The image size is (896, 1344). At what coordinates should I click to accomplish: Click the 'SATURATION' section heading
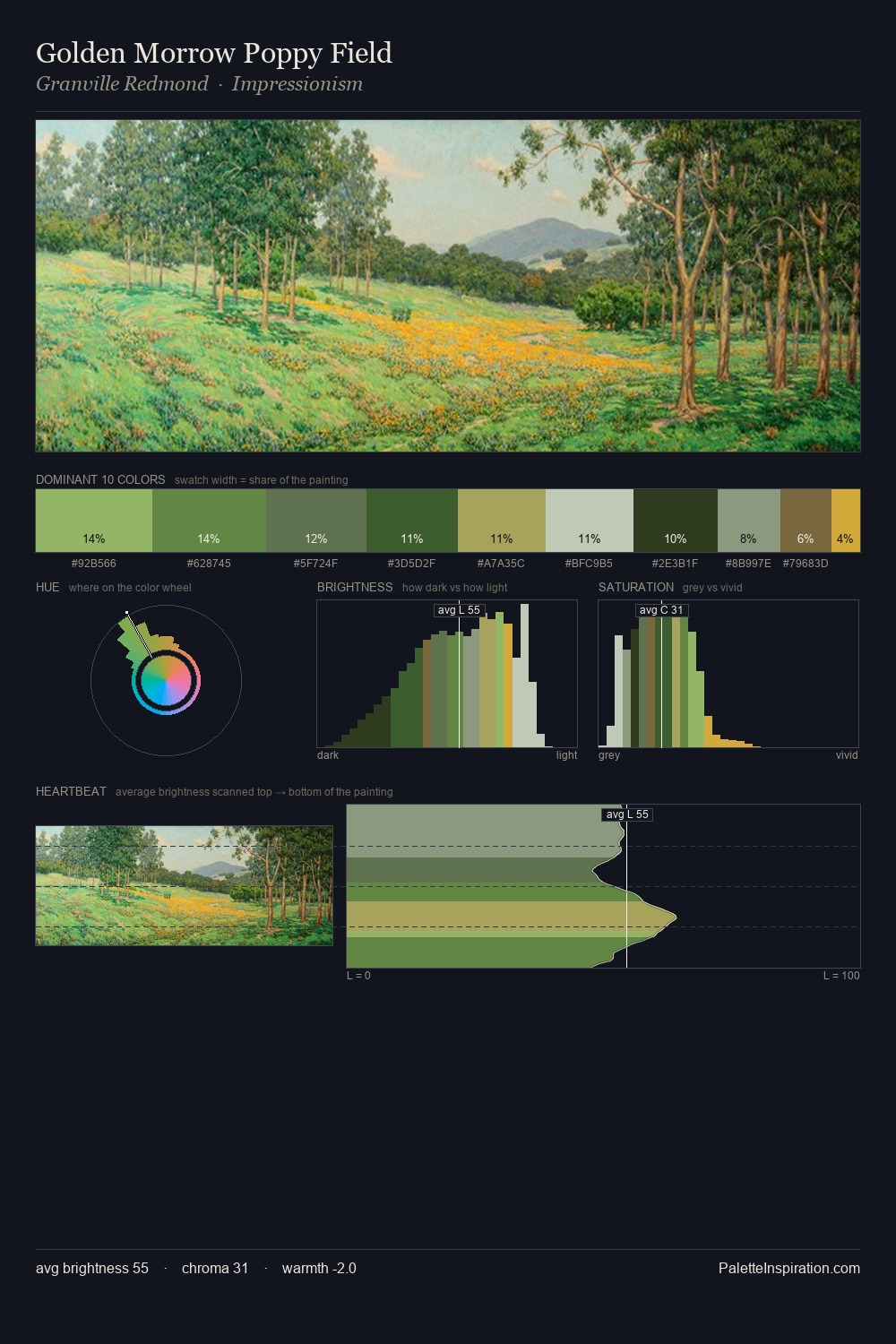tap(636, 587)
